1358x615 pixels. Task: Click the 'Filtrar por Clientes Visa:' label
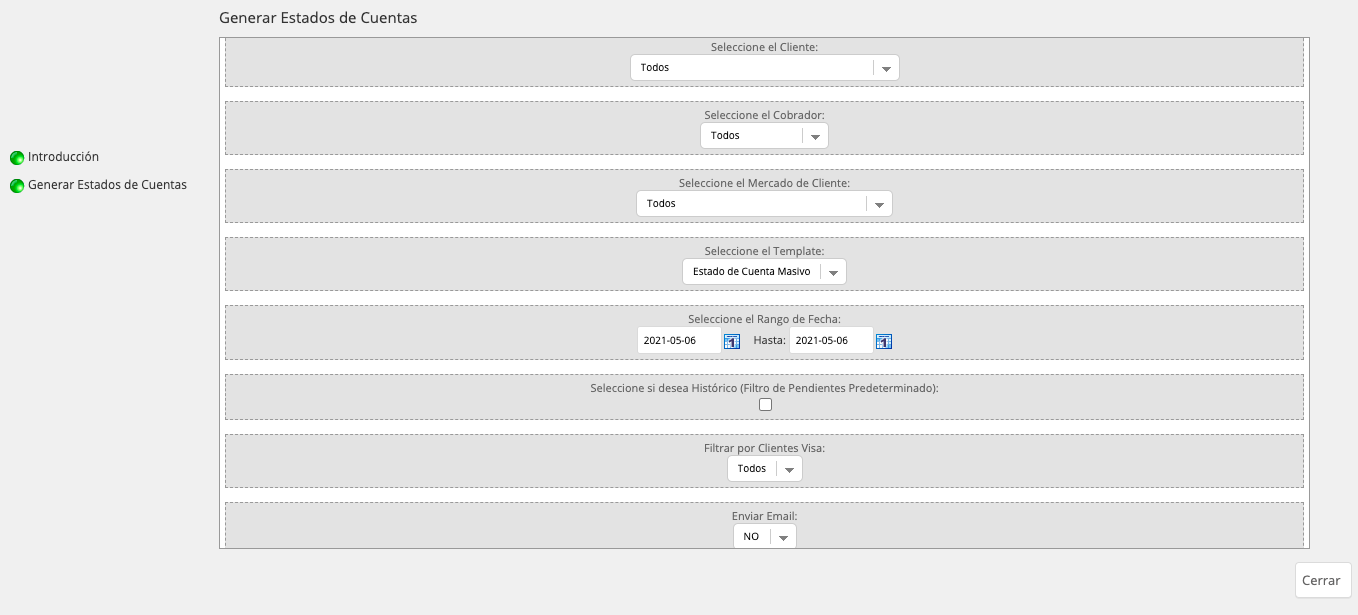coord(765,448)
